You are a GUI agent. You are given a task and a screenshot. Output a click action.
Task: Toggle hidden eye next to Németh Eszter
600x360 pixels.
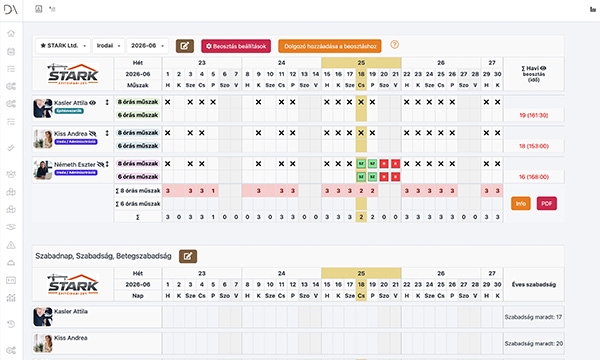(x=101, y=165)
